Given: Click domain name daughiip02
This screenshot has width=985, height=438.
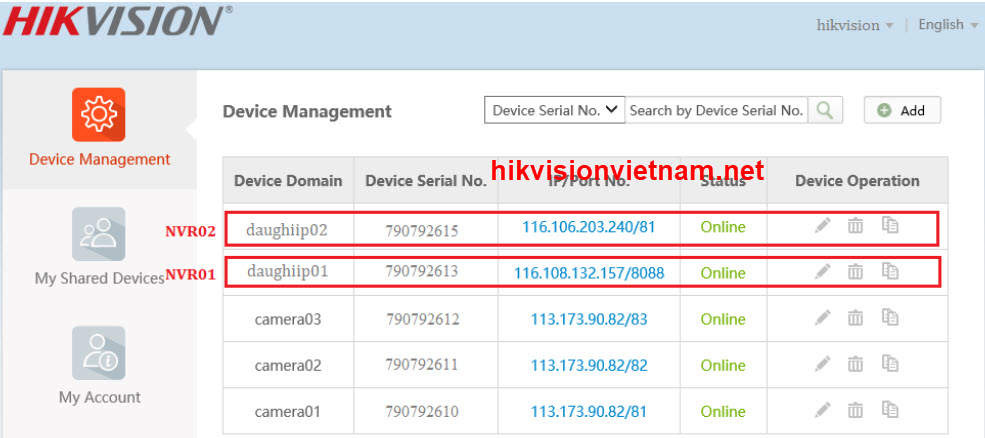Looking at the screenshot, I should (288, 229).
